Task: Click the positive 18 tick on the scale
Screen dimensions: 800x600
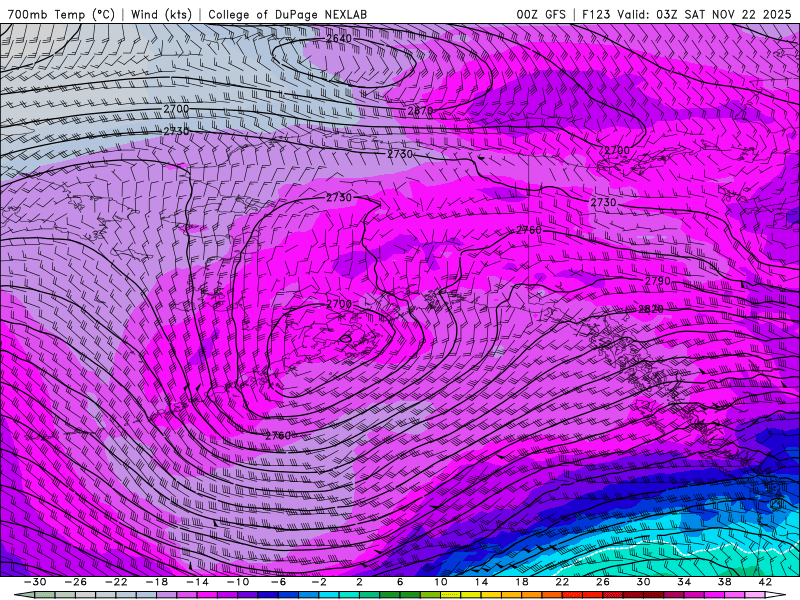Action: pyautogui.click(x=521, y=582)
